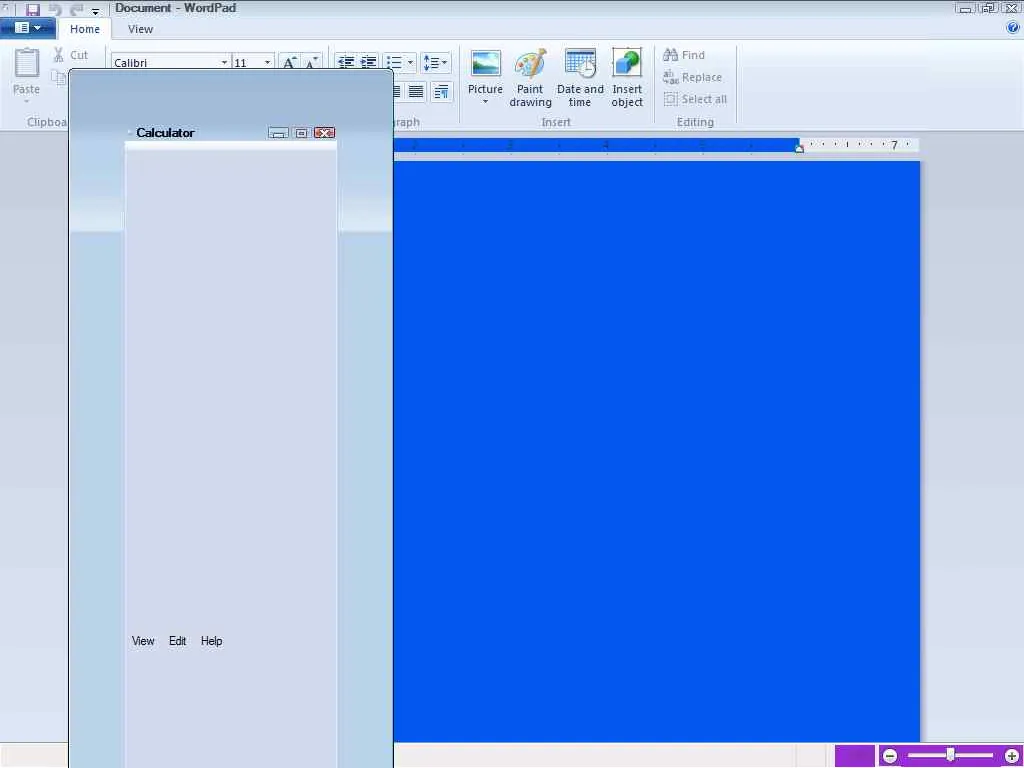Insert a Paint drawing
Image resolution: width=1024 pixels, height=768 pixels.
530,78
